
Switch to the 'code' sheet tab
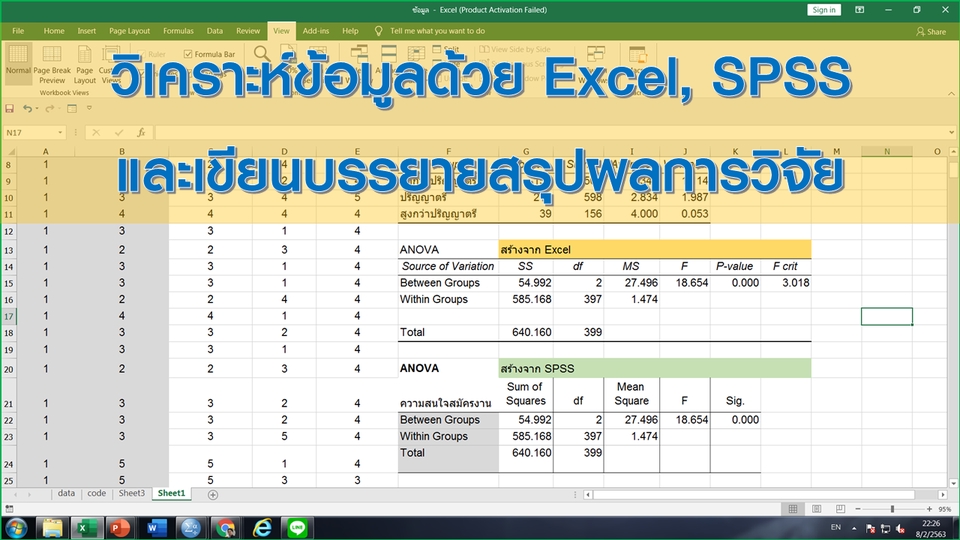click(96, 493)
